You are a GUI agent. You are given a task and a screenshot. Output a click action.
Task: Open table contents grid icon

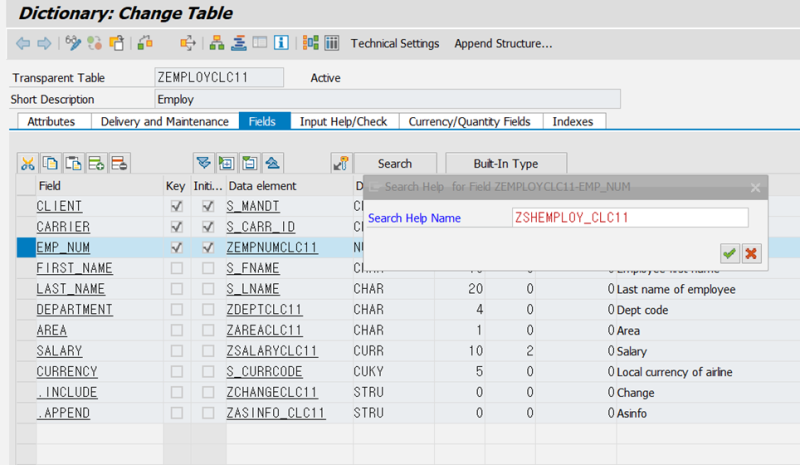click(x=332, y=43)
